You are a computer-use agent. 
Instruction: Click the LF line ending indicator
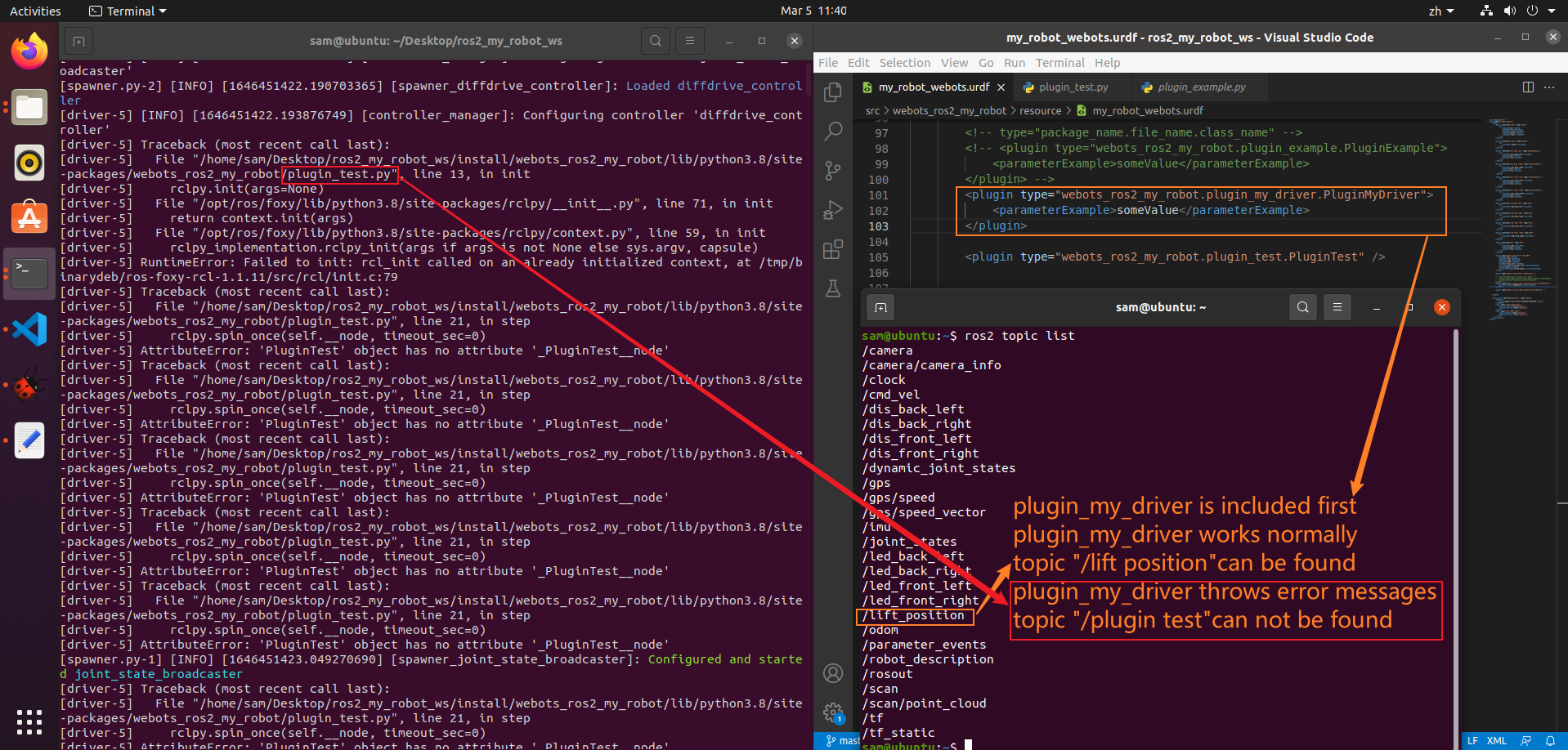click(x=1473, y=740)
